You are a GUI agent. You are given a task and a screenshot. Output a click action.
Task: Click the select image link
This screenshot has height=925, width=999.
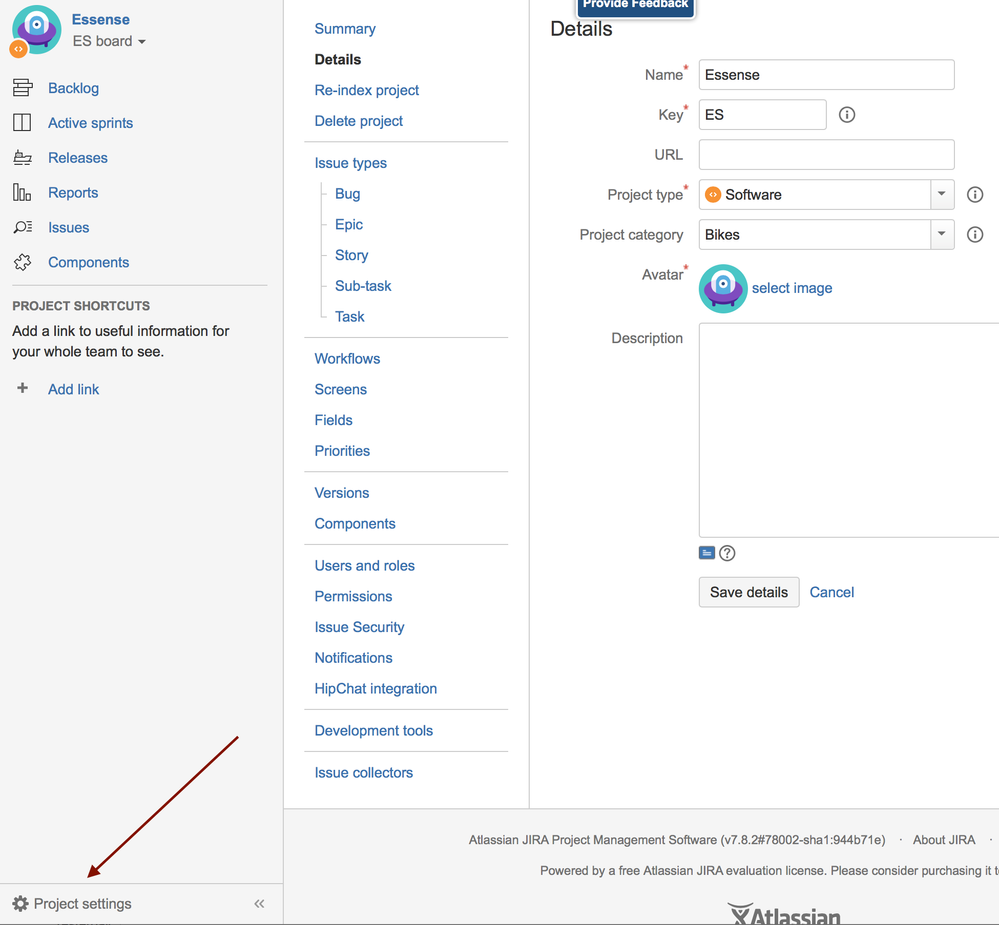792,288
